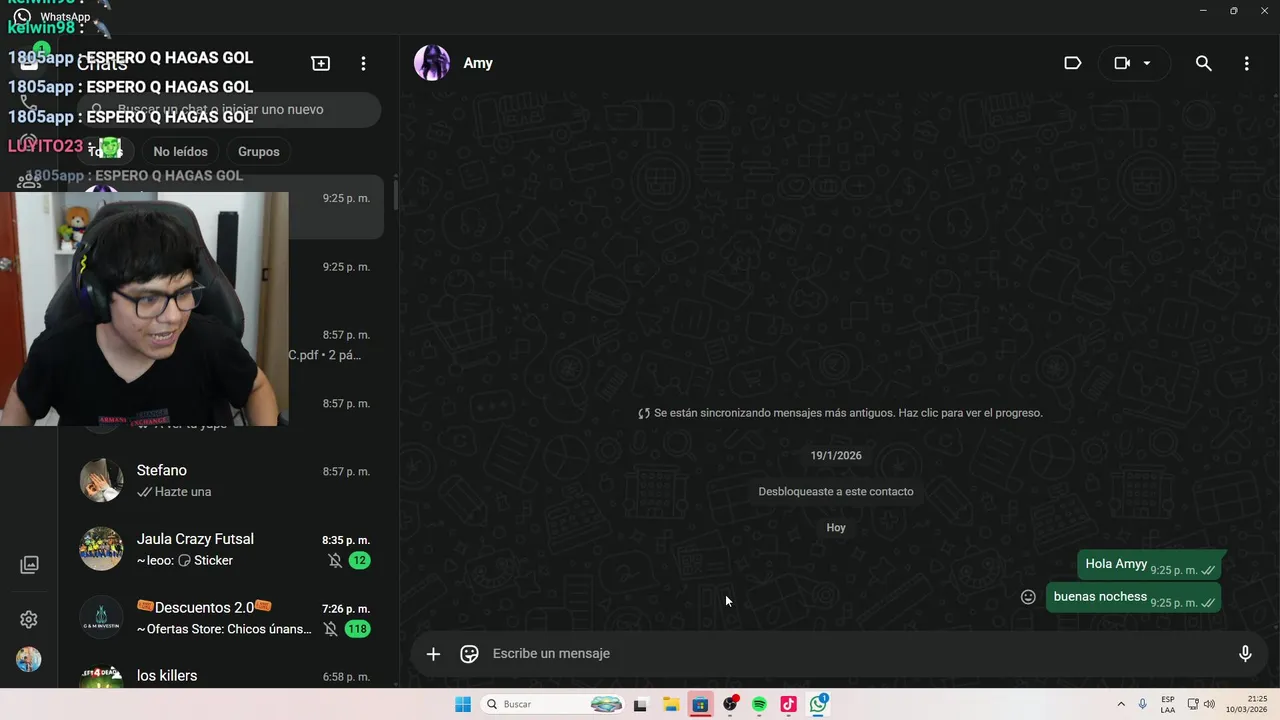Open File Explorer from the taskbar
Viewport: 1280px width, 720px height.
pos(670,705)
